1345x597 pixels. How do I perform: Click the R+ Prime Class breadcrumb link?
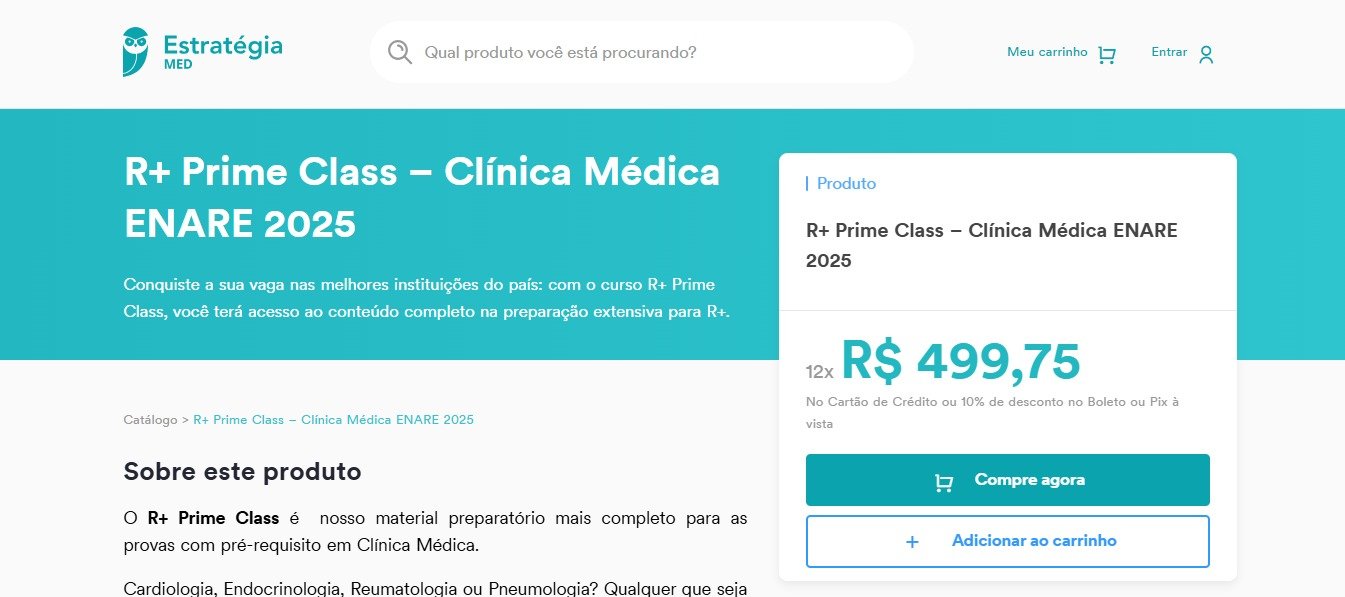[x=333, y=420]
